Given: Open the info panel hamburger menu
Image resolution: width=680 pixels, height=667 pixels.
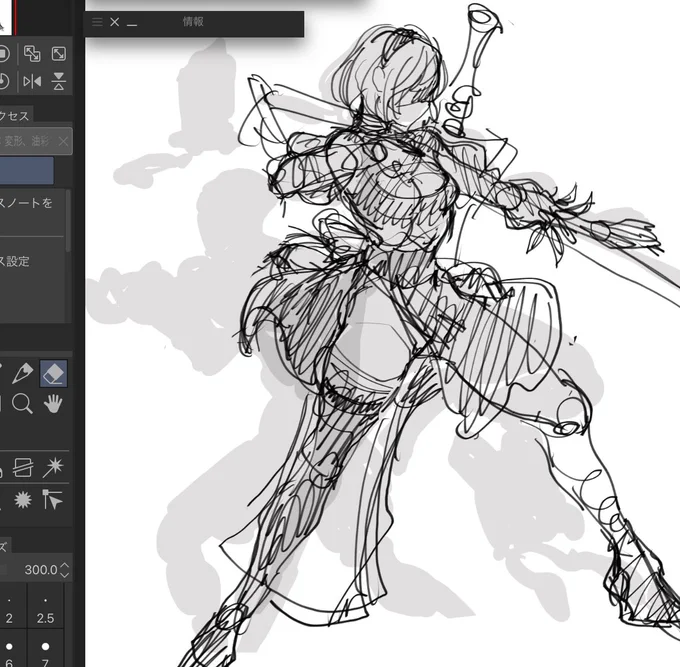Looking at the screenshot, I should 98,22.
